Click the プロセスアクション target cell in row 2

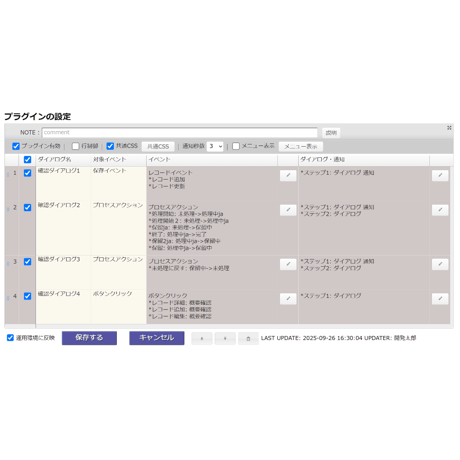point(118,228)
